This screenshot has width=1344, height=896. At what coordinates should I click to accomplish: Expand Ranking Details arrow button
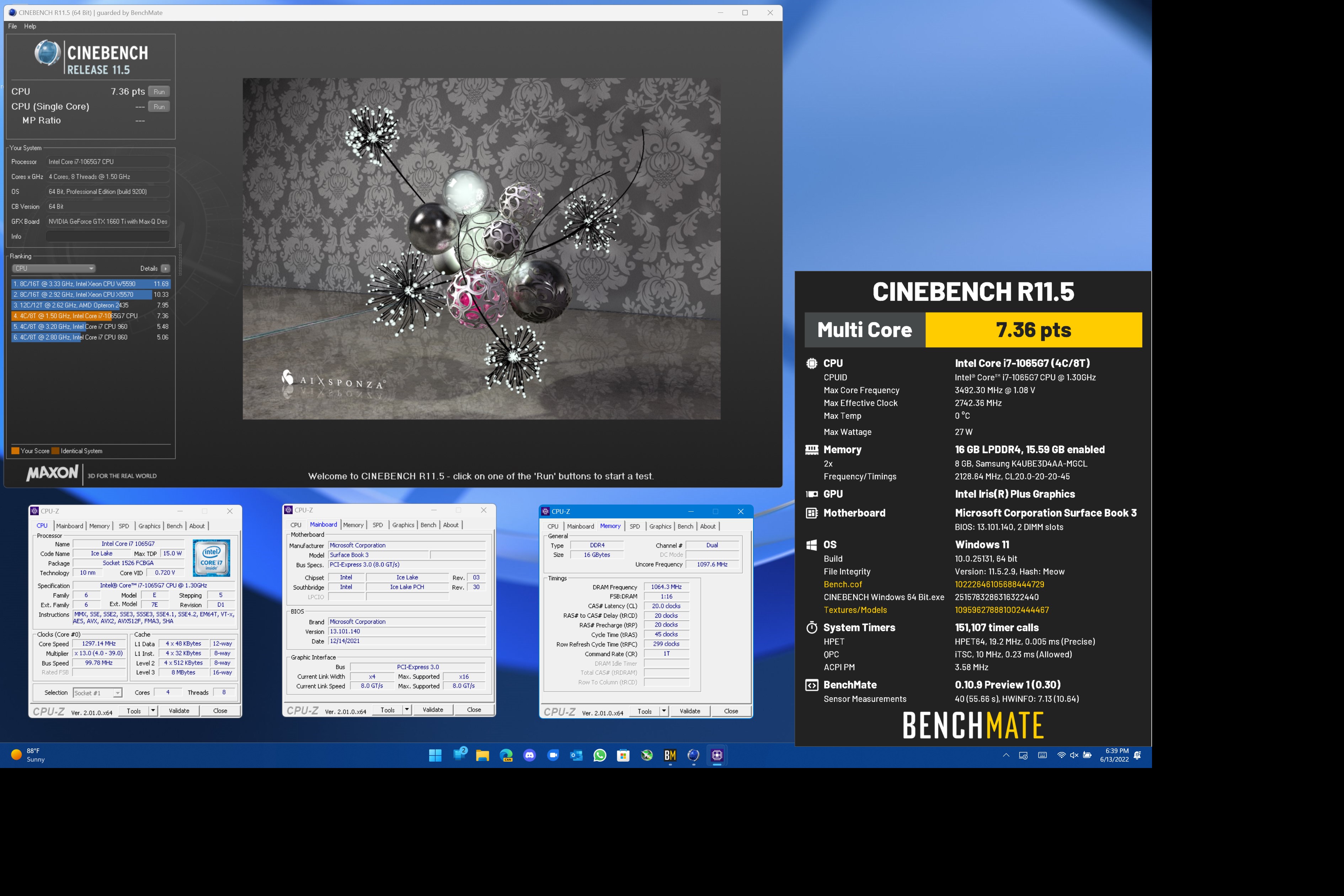coord(165,268)
